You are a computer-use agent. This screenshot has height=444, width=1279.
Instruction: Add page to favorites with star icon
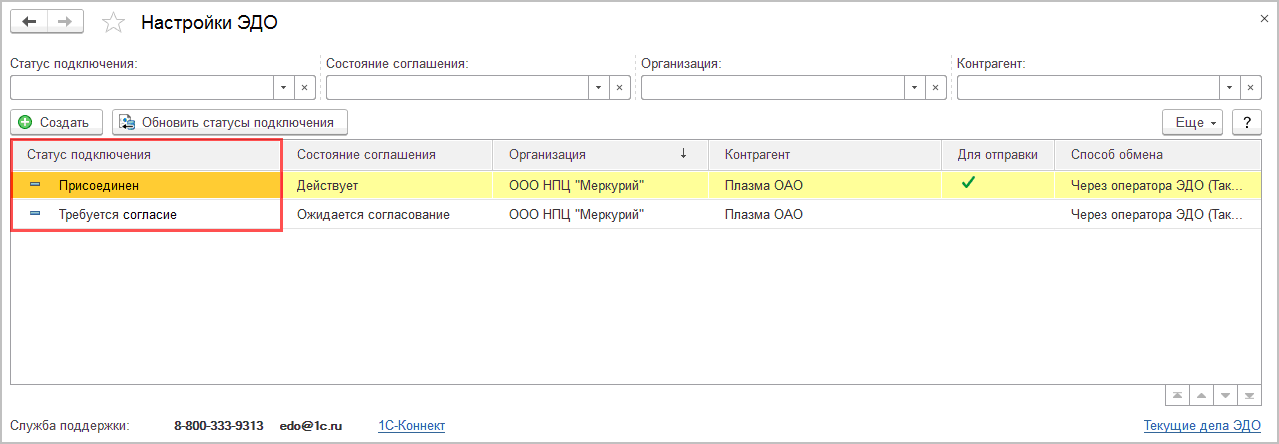coord(114,22)
